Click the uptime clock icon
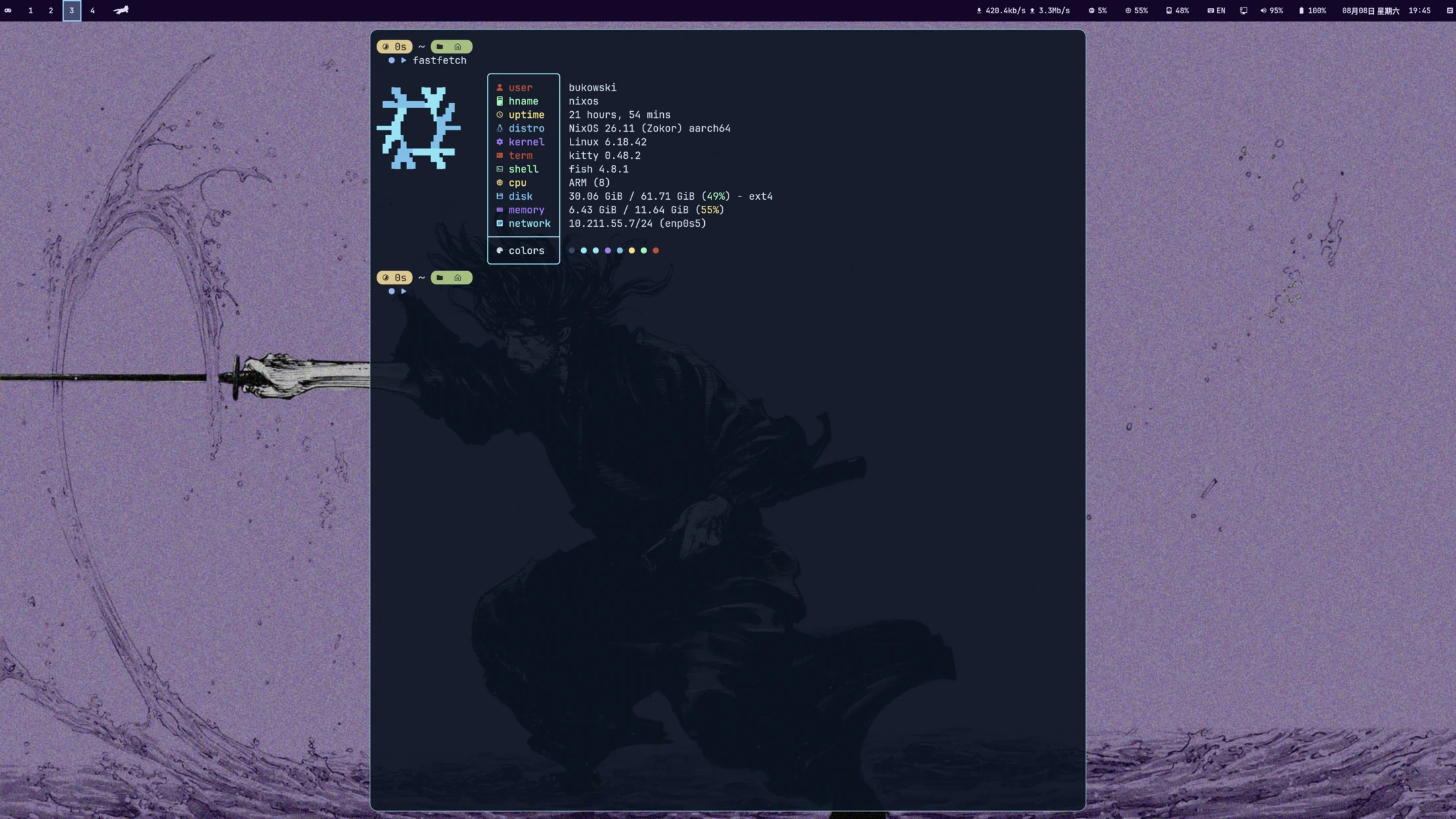Viewport: 1456px width, 819px height. (500, 114)
